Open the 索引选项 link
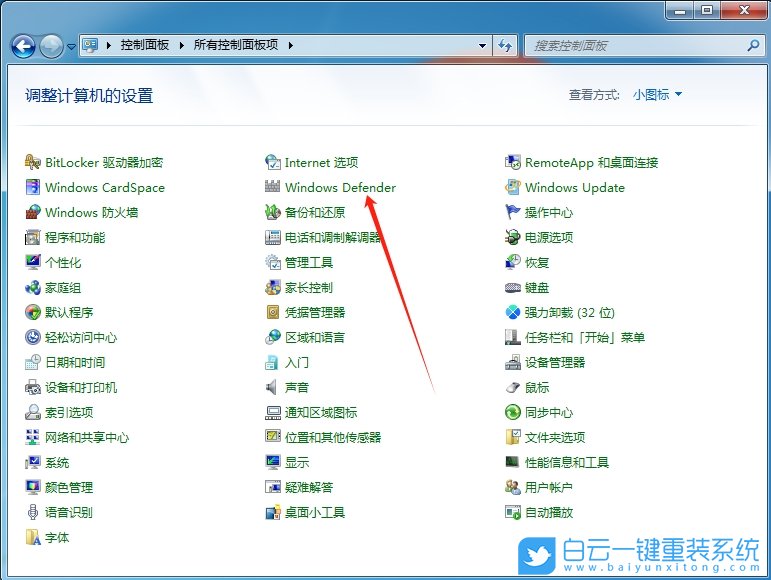This screenshot has width=771, height=580. [69, 412]
